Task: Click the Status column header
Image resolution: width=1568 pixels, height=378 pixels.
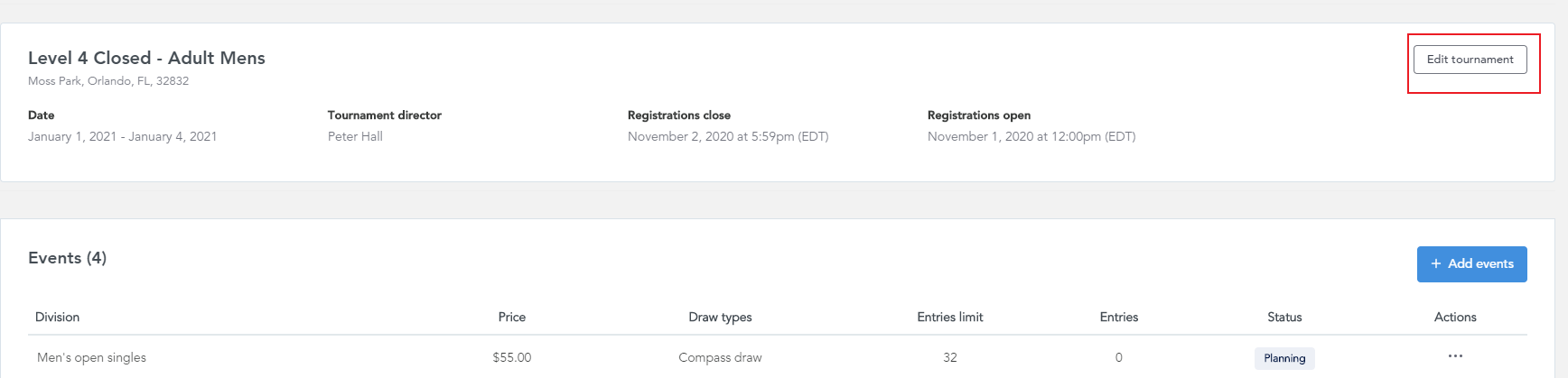Action: [x=1284, y=317]
